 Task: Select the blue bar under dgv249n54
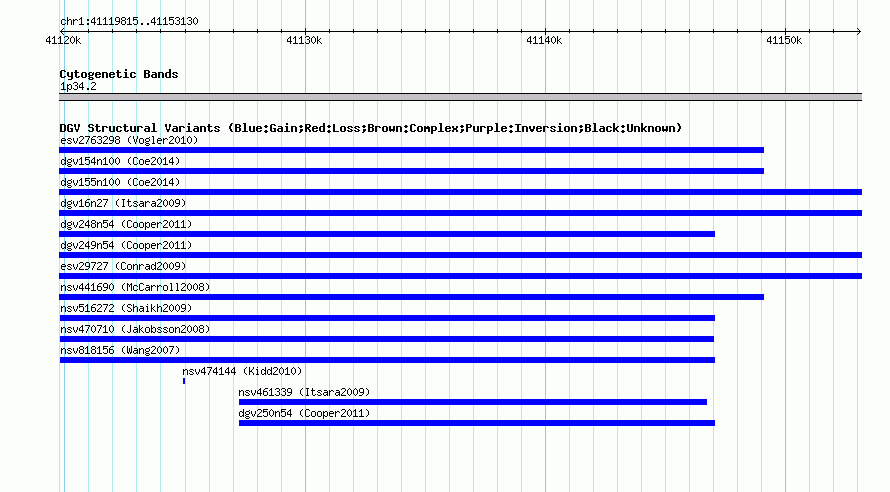click(x=460, y=255)
